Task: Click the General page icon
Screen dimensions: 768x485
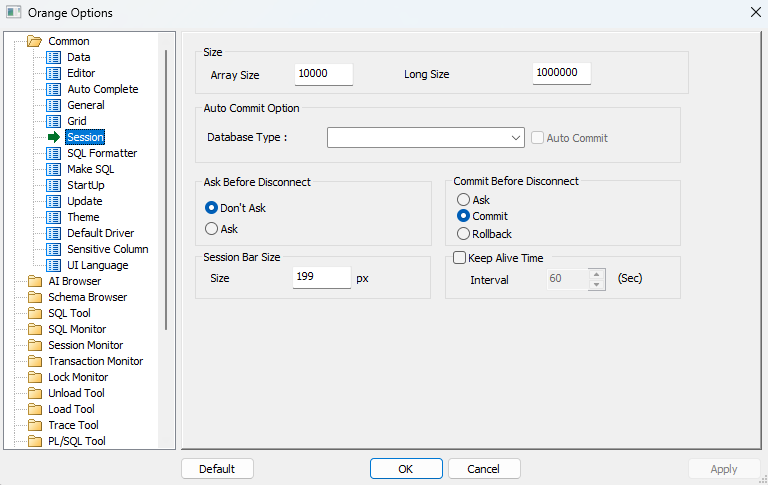Action: 53,105
